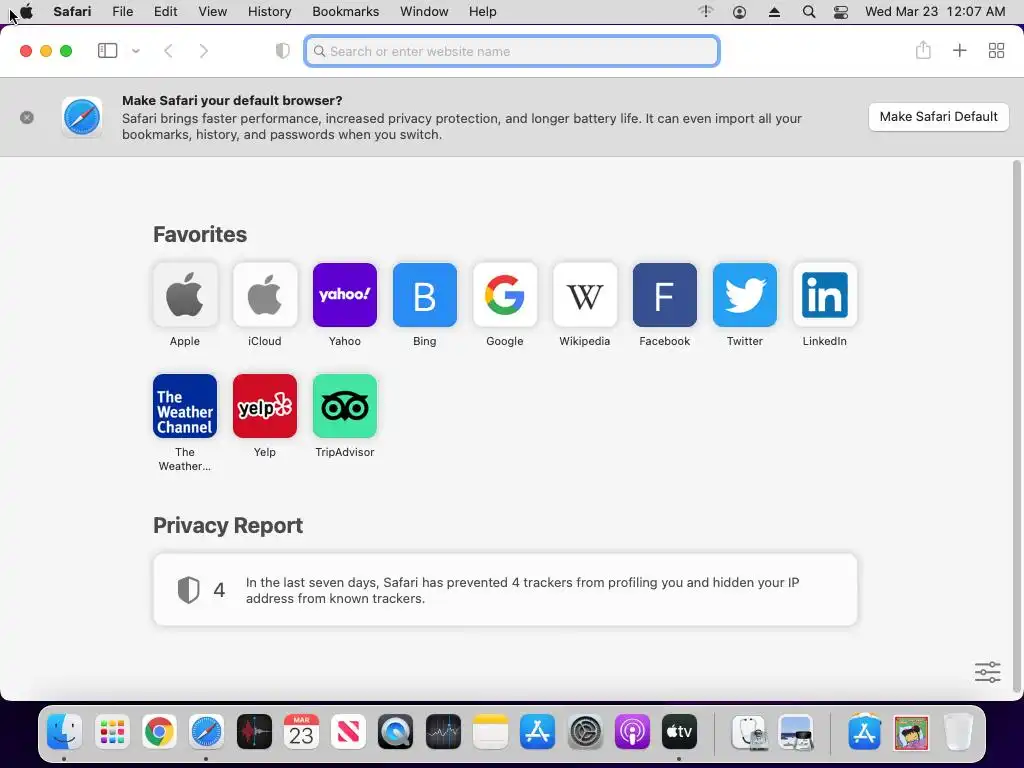Viewport: 1024px width, 768px height.
Task: Open the History menu
Action: [270, 12]
